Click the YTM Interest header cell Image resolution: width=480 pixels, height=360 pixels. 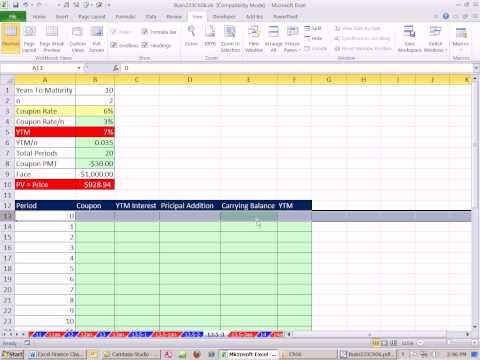pyautogui.click(x=137, y=205)
